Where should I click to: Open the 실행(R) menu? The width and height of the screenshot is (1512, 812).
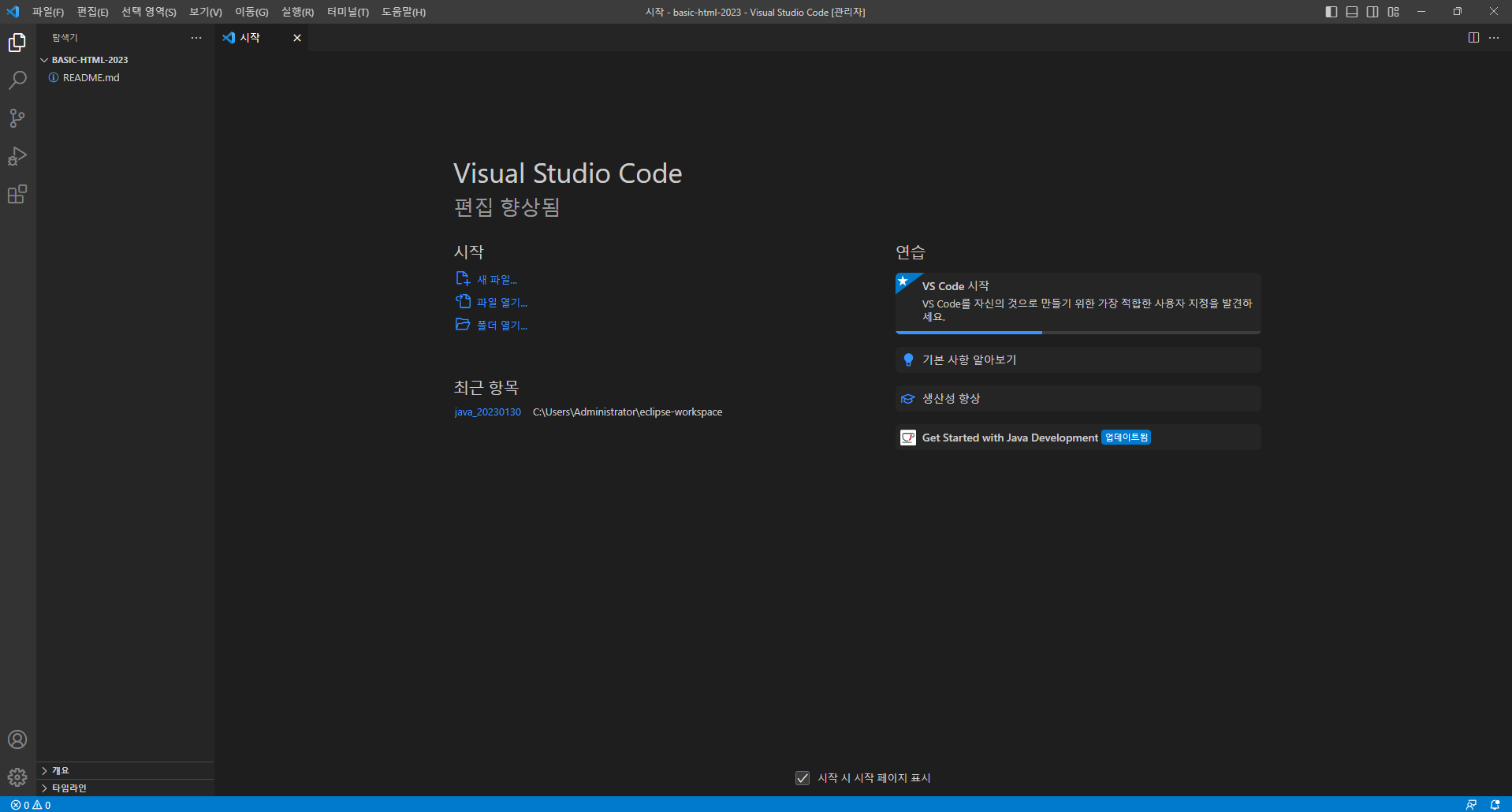[x=297, y=12]
